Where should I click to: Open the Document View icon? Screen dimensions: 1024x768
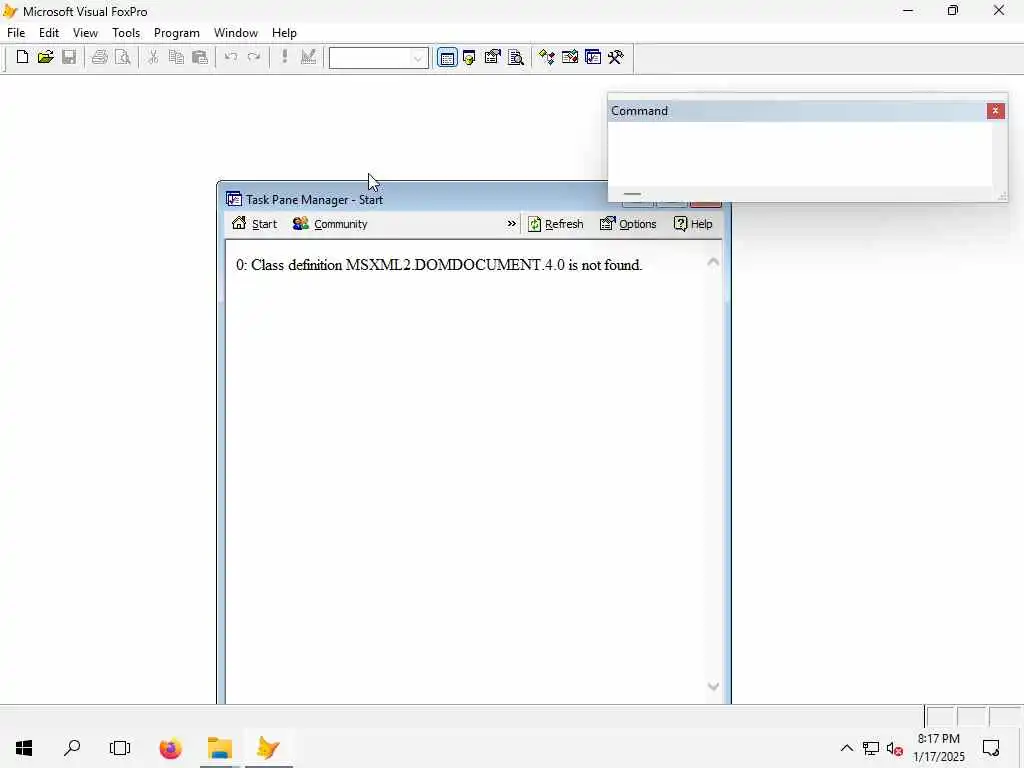516,57
